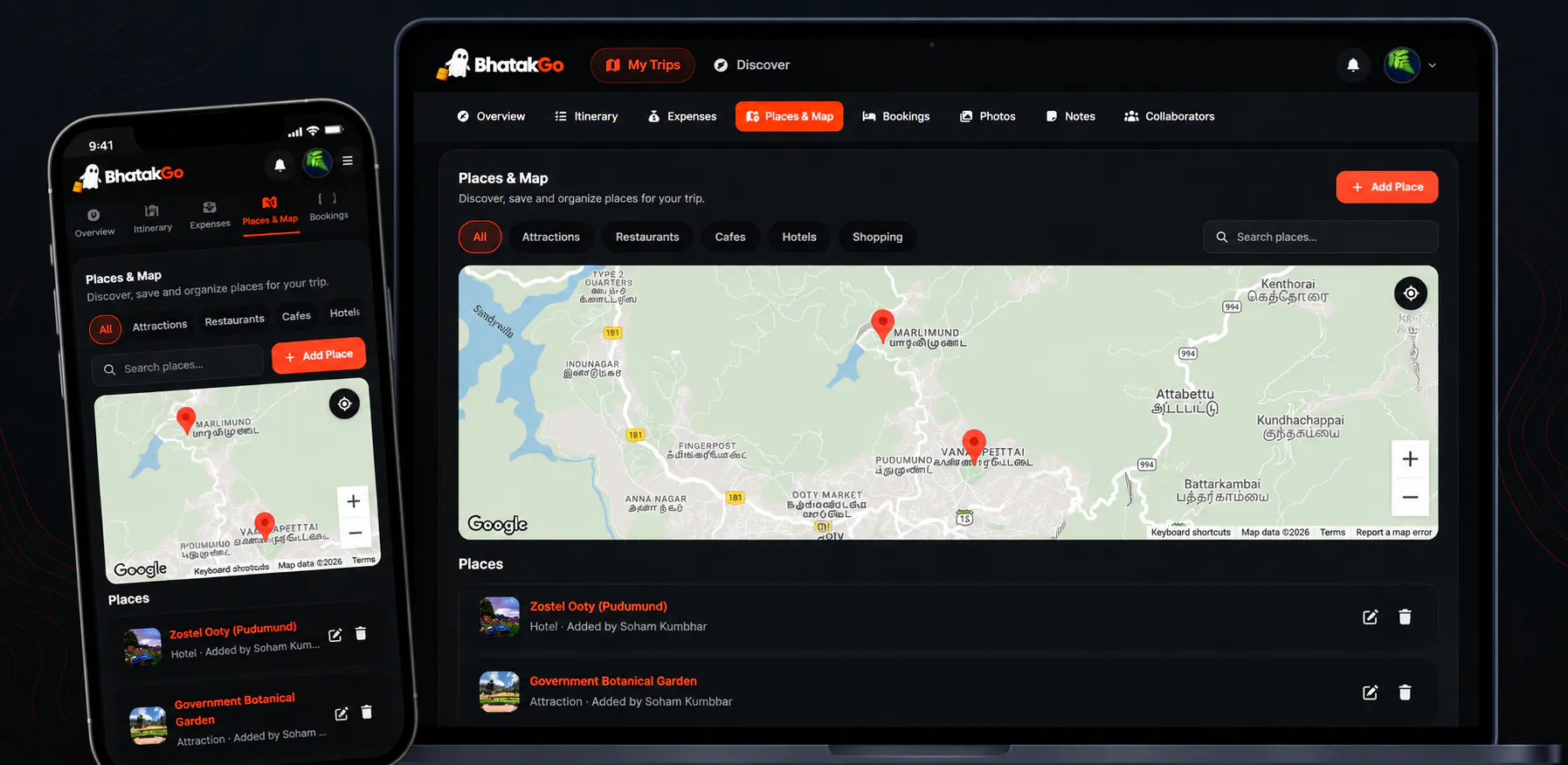The image size is (1568, 765).
Task: Click the BhatakGo ghost logo on the laptop
Action: [x=500, y=64]
